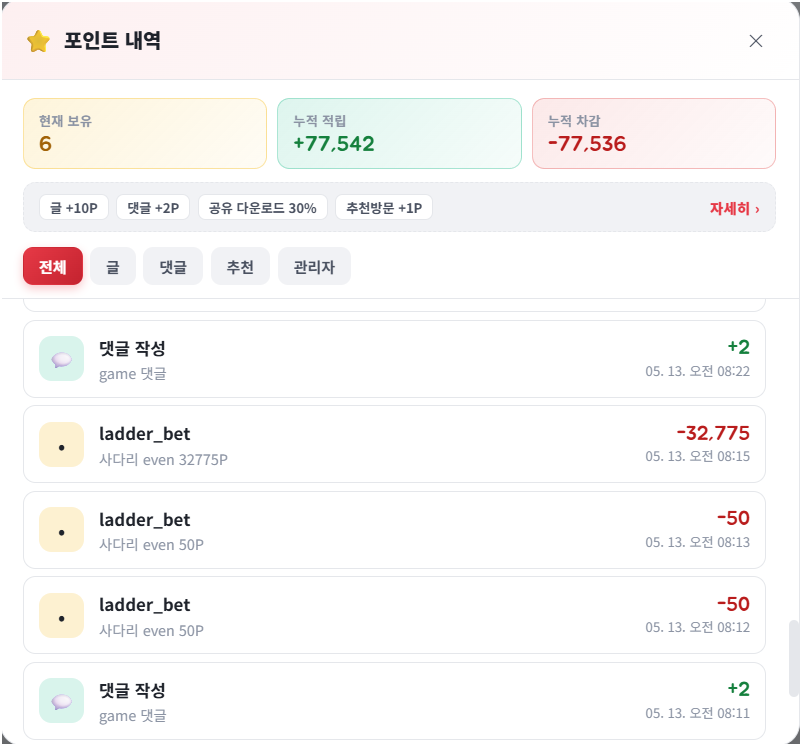The height and width of the screenshot is (746, 802).
Task: Show the 추천 filter tab
Action: (x=240, y=266)
